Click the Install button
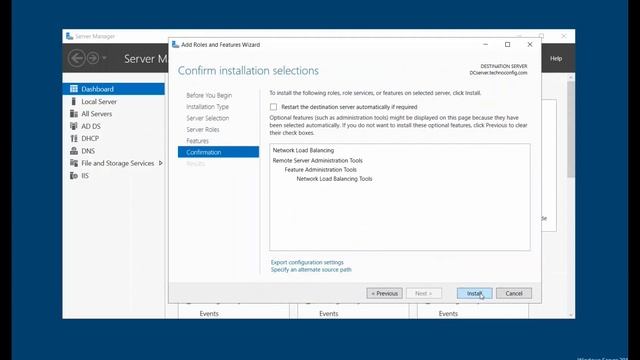 pos(474,293)
